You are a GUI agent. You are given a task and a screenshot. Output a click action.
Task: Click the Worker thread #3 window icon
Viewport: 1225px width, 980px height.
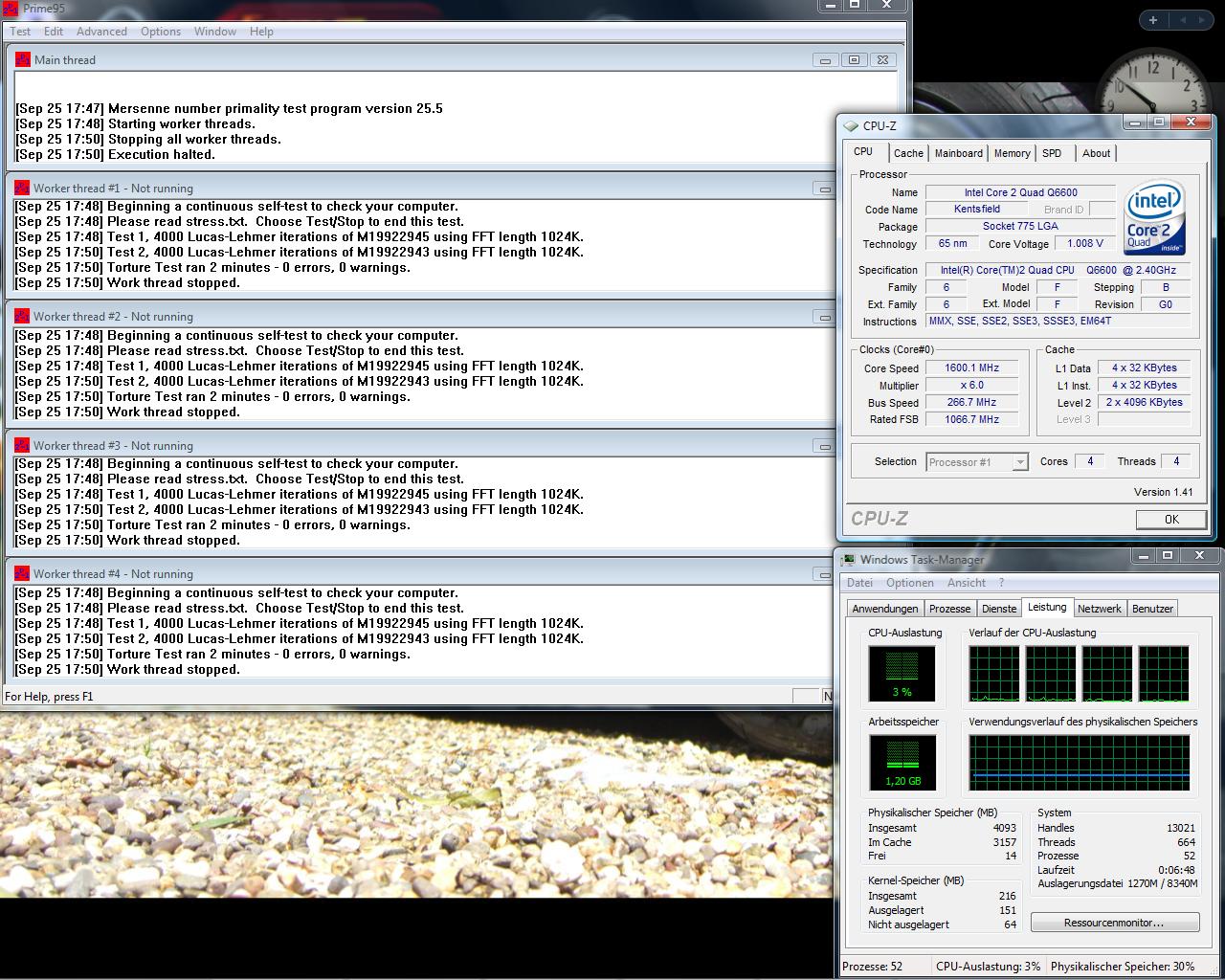(22, 445)
